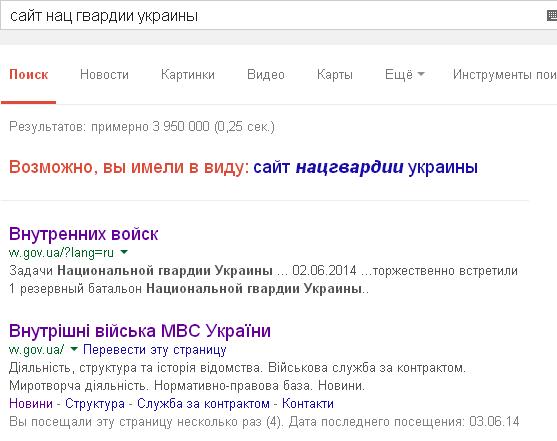Viewport: 557px width, 441px height.
Task: Select the Поиск tab
Action: pos(28,75)
